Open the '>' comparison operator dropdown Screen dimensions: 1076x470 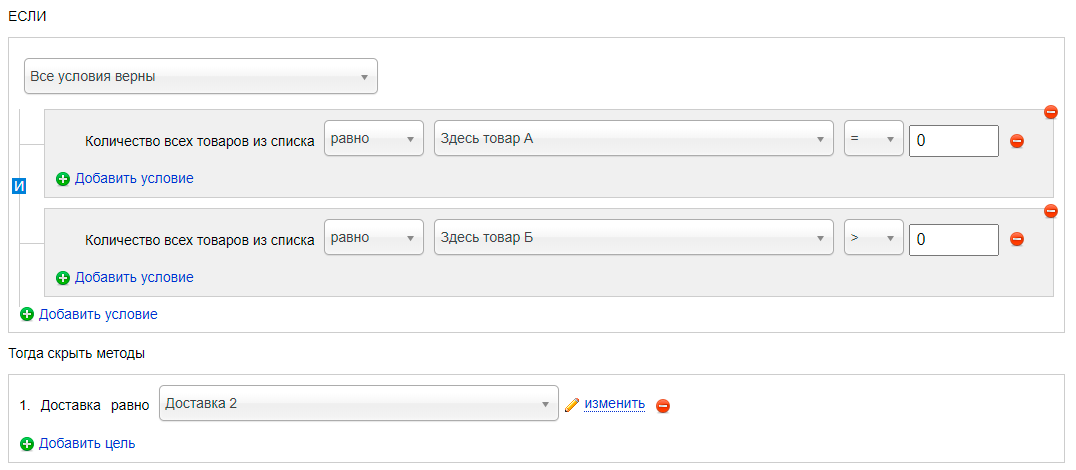pos(873,237)
